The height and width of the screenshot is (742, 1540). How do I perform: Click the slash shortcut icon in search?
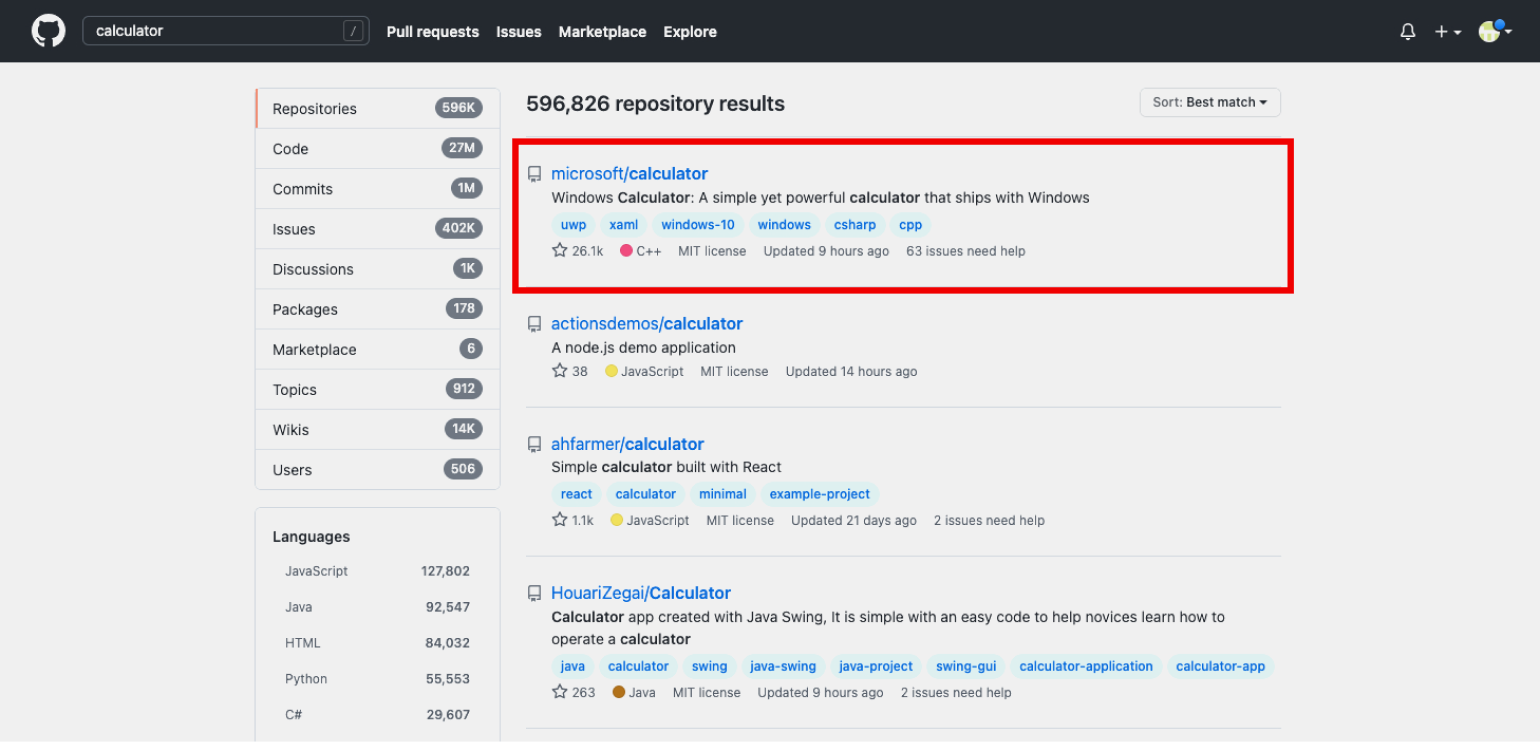pyautogui.click(x=353, y=31)
